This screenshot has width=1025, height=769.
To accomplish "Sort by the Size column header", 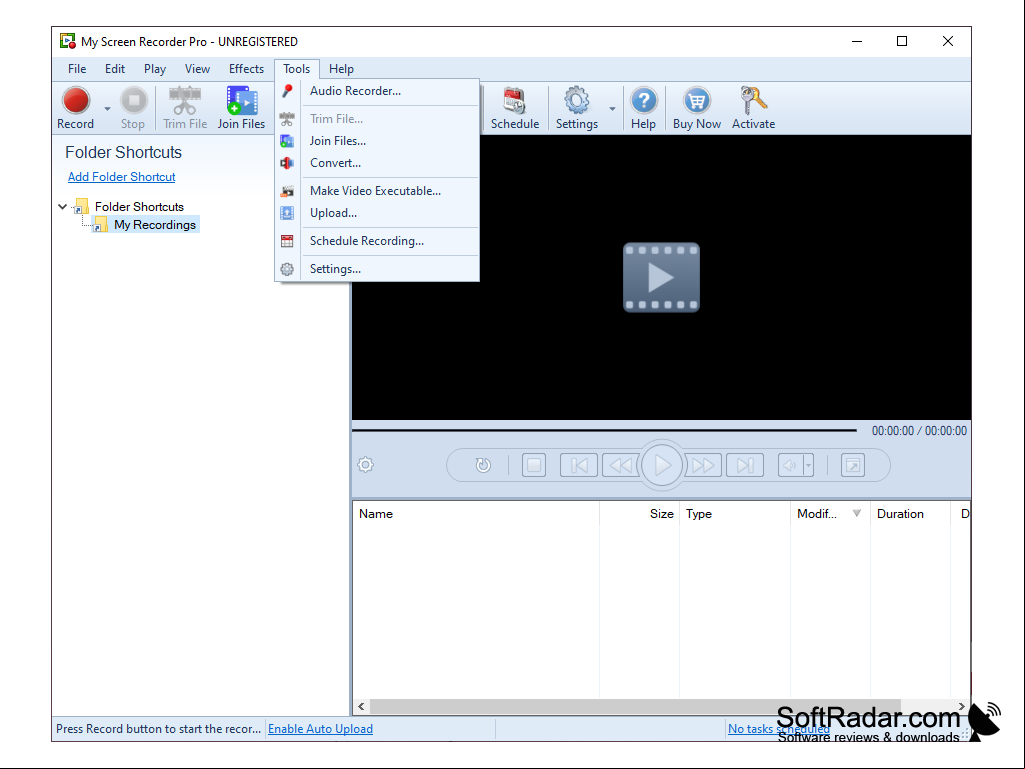I will tap(639, 514).
